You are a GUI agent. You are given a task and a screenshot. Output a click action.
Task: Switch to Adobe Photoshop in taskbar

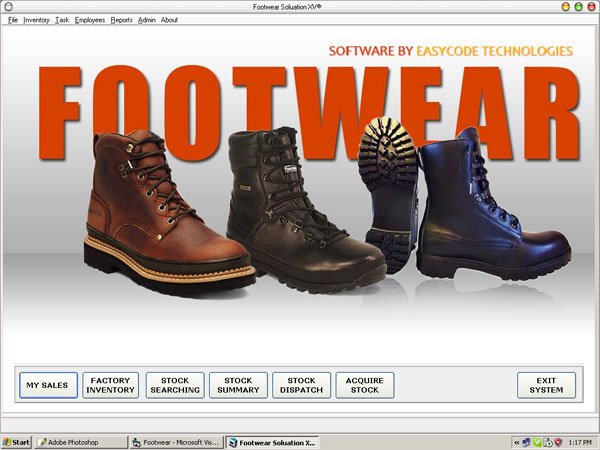(80, 441)
